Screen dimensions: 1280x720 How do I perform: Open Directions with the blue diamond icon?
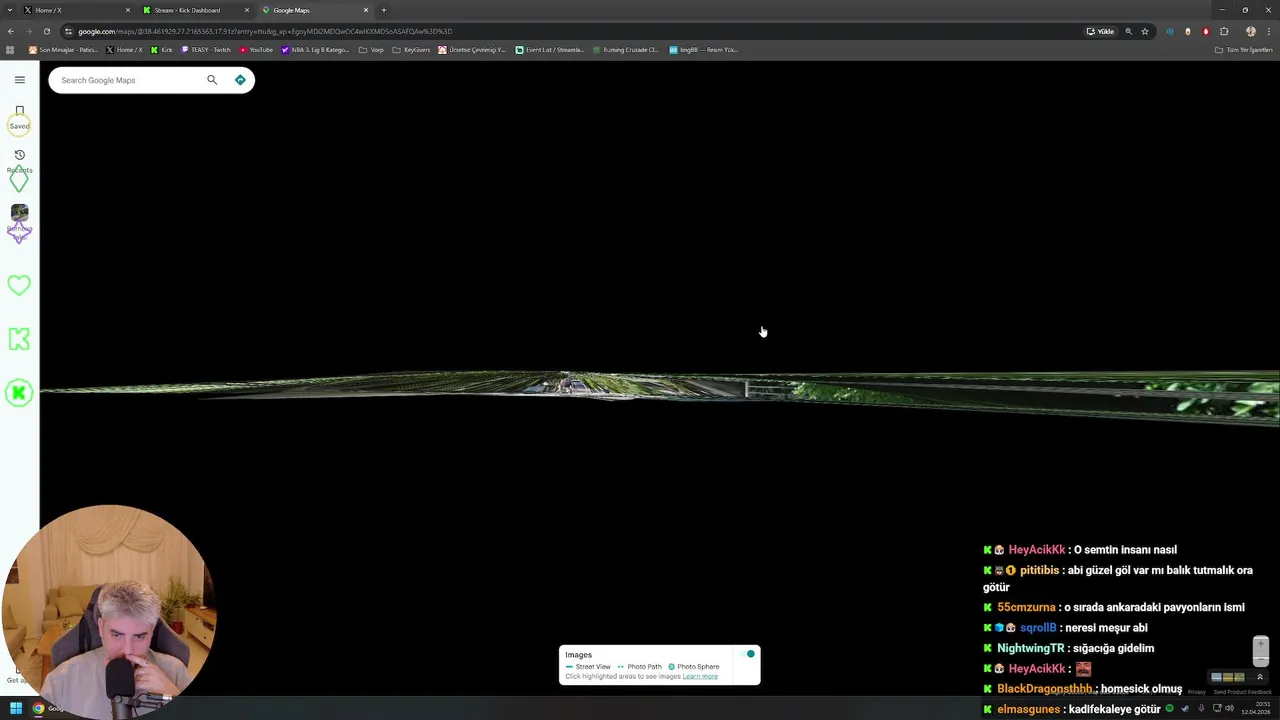point(240,80)
